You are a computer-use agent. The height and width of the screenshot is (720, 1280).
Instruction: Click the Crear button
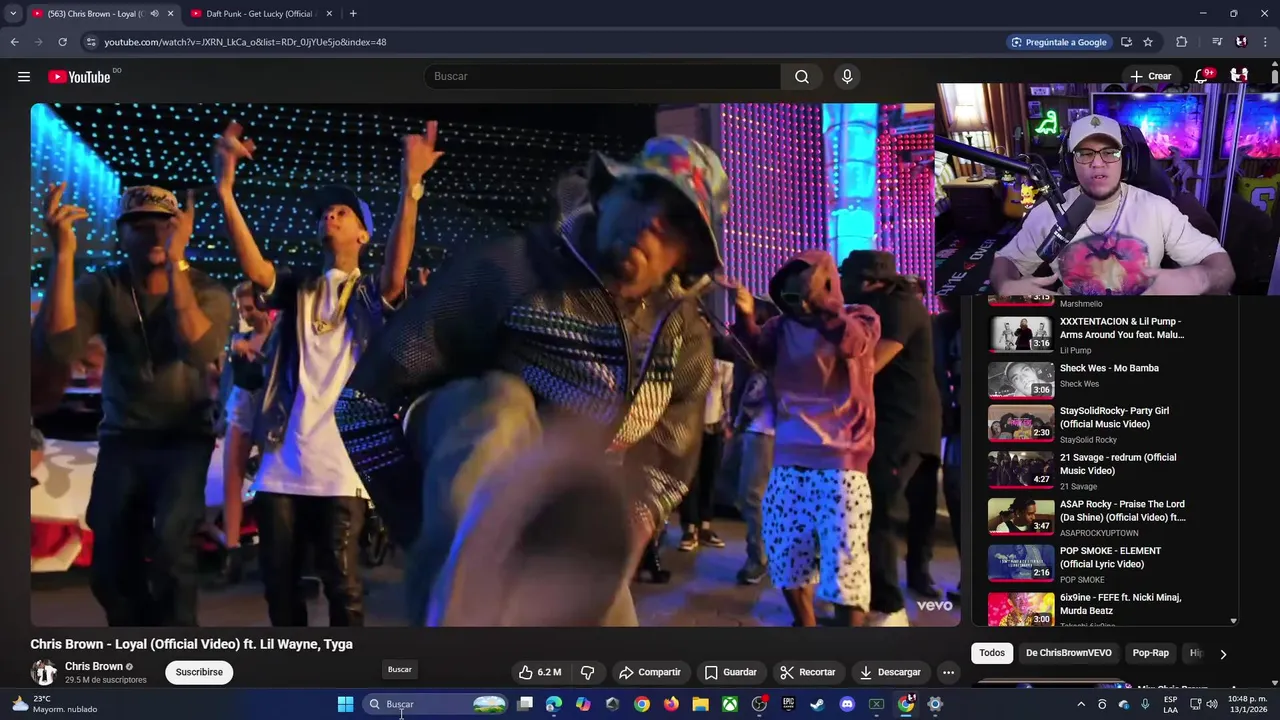[x=1150, y=76]
